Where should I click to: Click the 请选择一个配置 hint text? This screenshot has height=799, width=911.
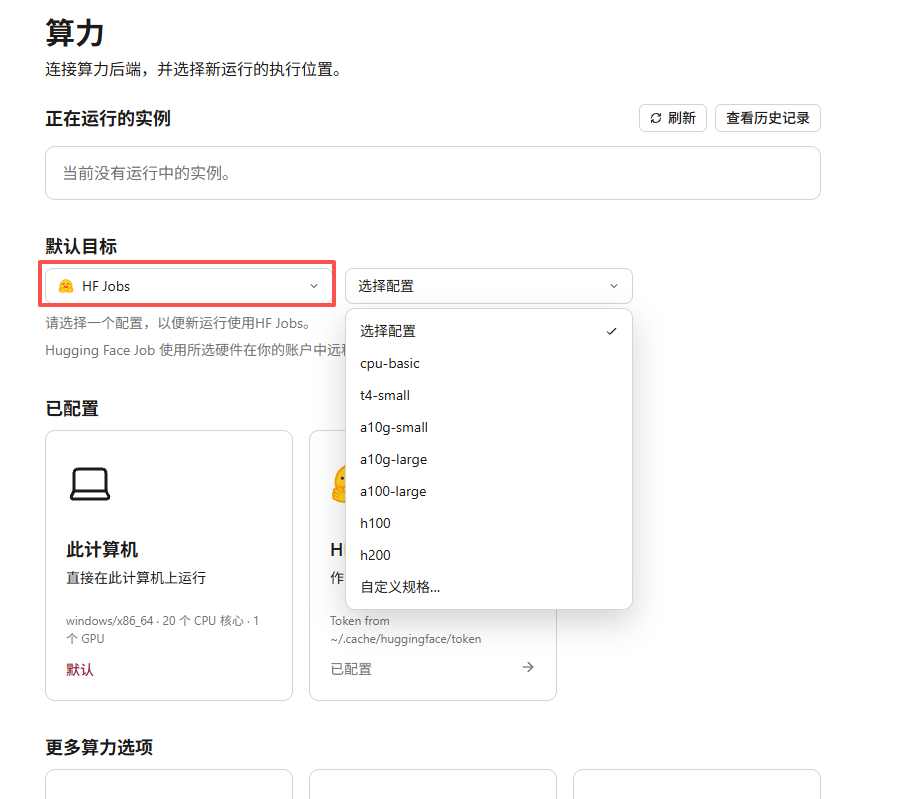tap(177, 323)
